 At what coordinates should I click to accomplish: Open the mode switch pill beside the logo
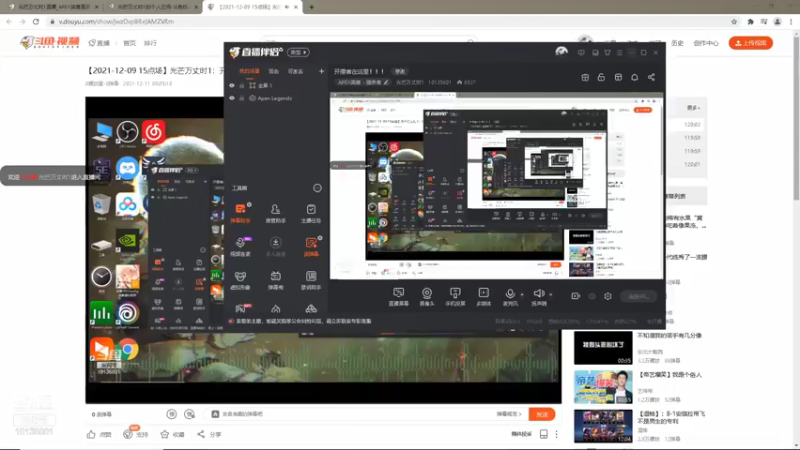click(x=298, y=52)
